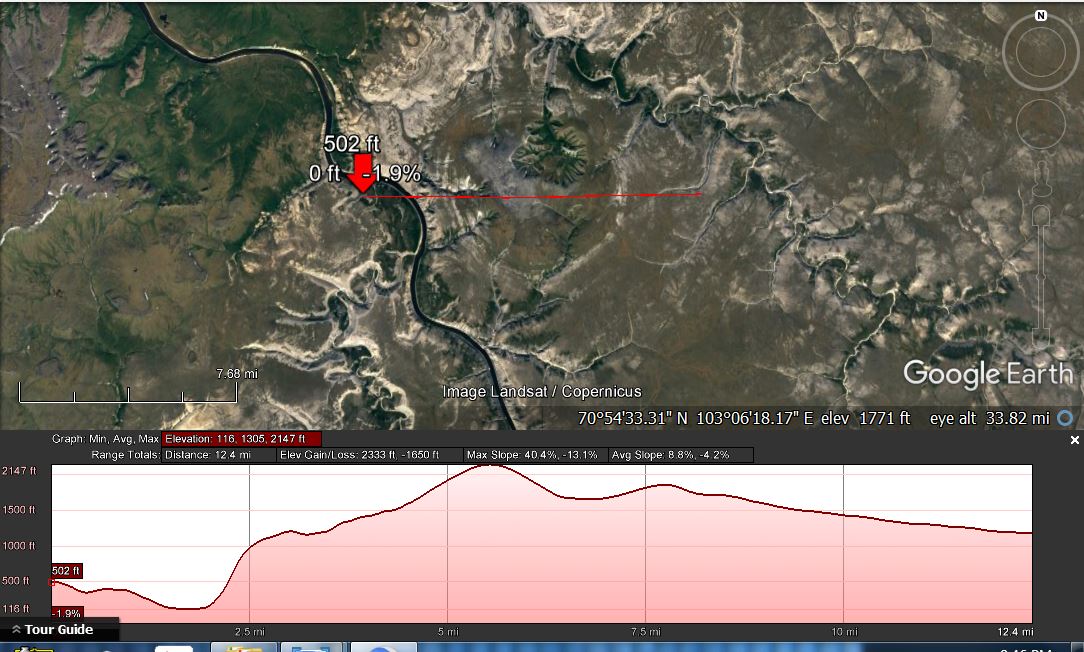Click the middle of the zoom slider
This screenshot has width=1084, height=652.
pyautogui.click(x=1041, y=270)
